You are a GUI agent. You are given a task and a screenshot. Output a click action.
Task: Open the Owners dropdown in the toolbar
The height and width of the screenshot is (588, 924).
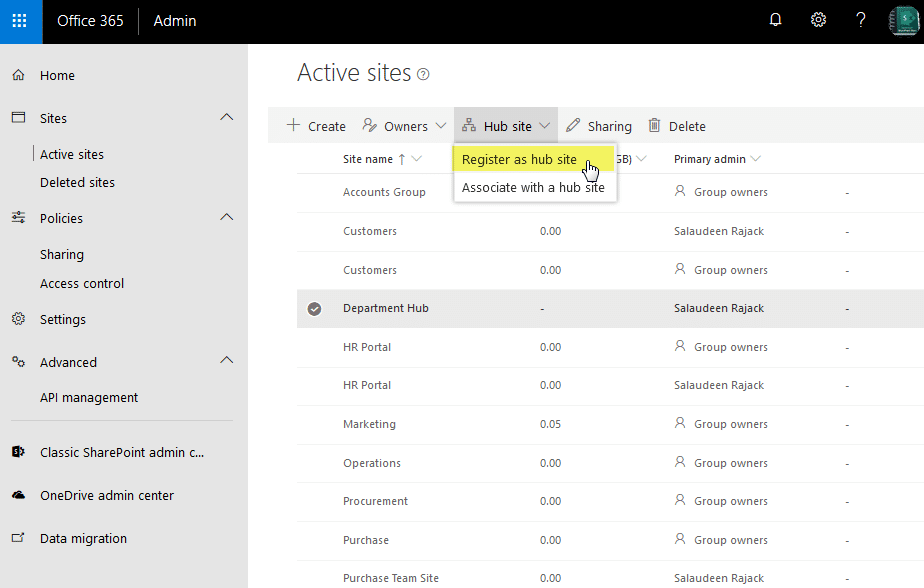(x=404, y=125)
